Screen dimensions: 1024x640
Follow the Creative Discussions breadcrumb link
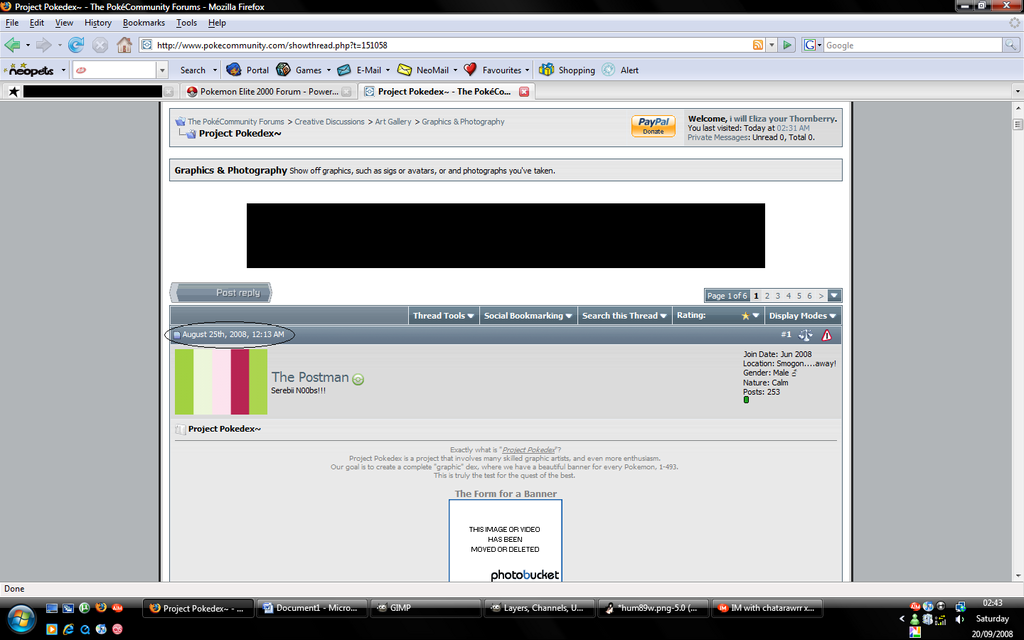pyautogui.click(x=329, y=121)
